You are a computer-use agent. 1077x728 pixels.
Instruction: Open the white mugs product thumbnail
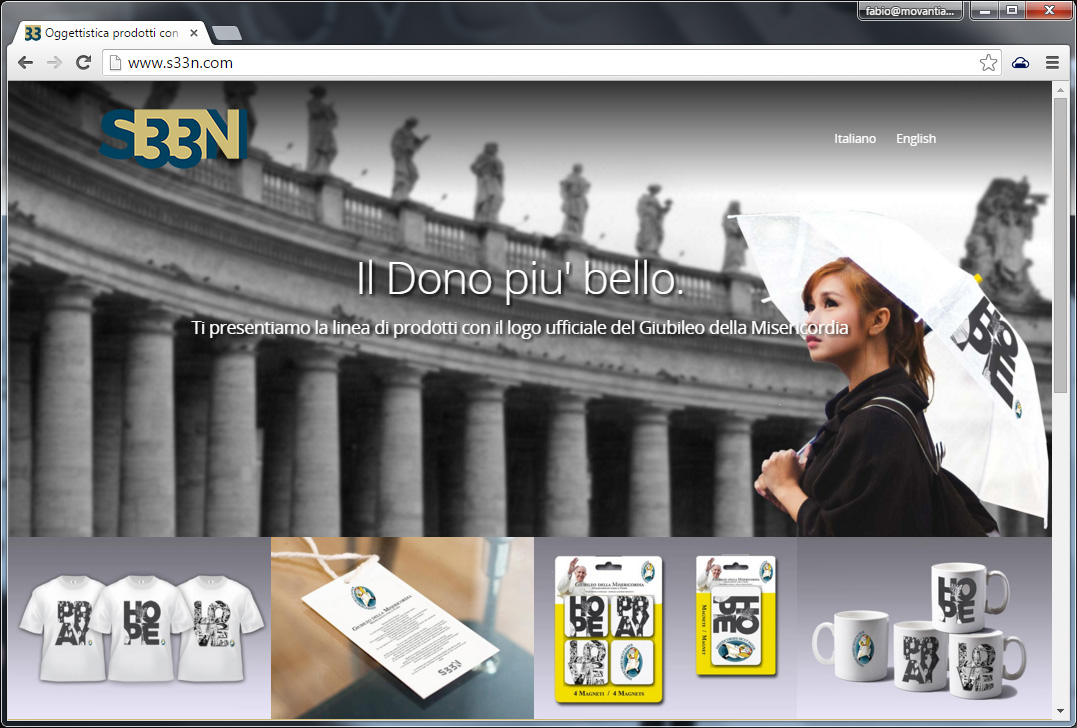tap(923, 627)
